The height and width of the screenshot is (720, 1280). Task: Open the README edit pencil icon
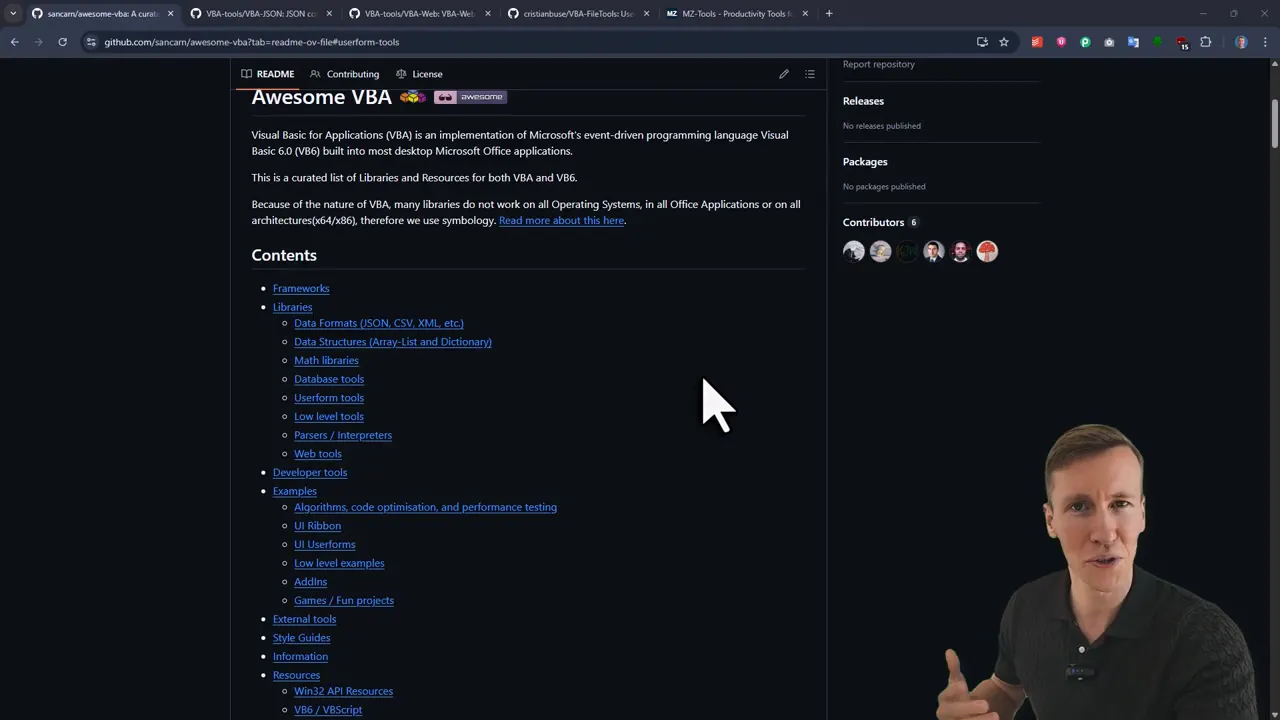[784, 73]
